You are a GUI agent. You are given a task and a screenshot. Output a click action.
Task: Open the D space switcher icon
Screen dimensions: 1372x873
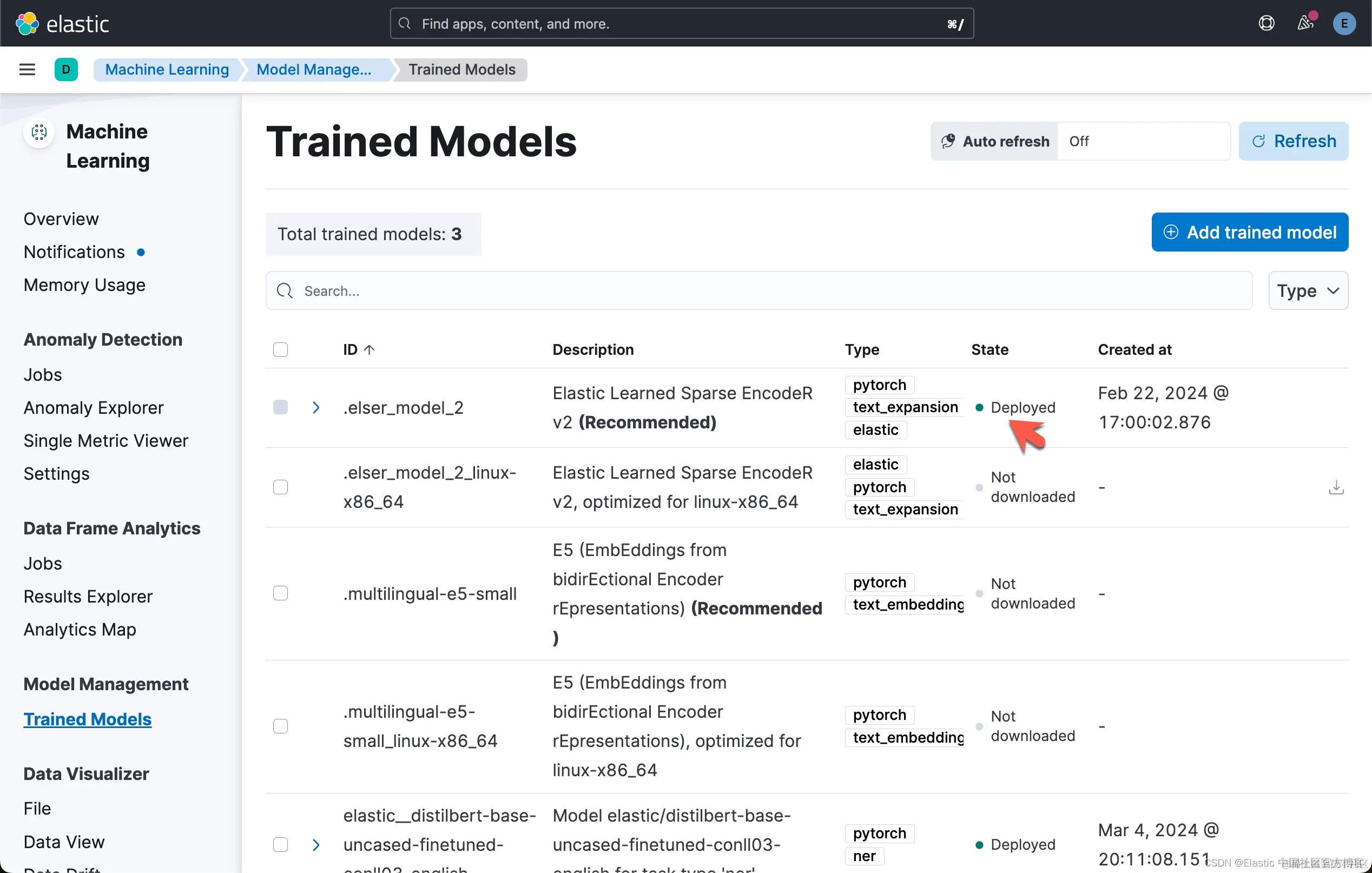tap(66, 69)
